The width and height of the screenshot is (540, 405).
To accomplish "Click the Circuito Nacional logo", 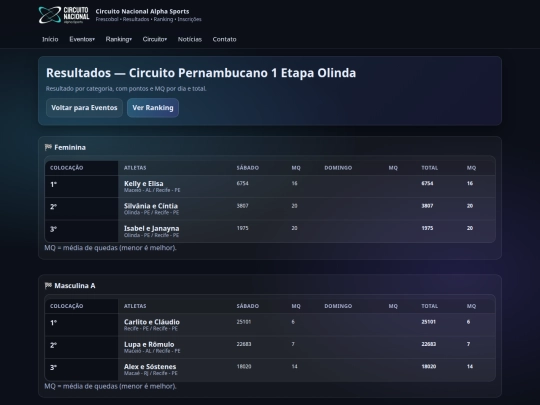I will 64,15.
